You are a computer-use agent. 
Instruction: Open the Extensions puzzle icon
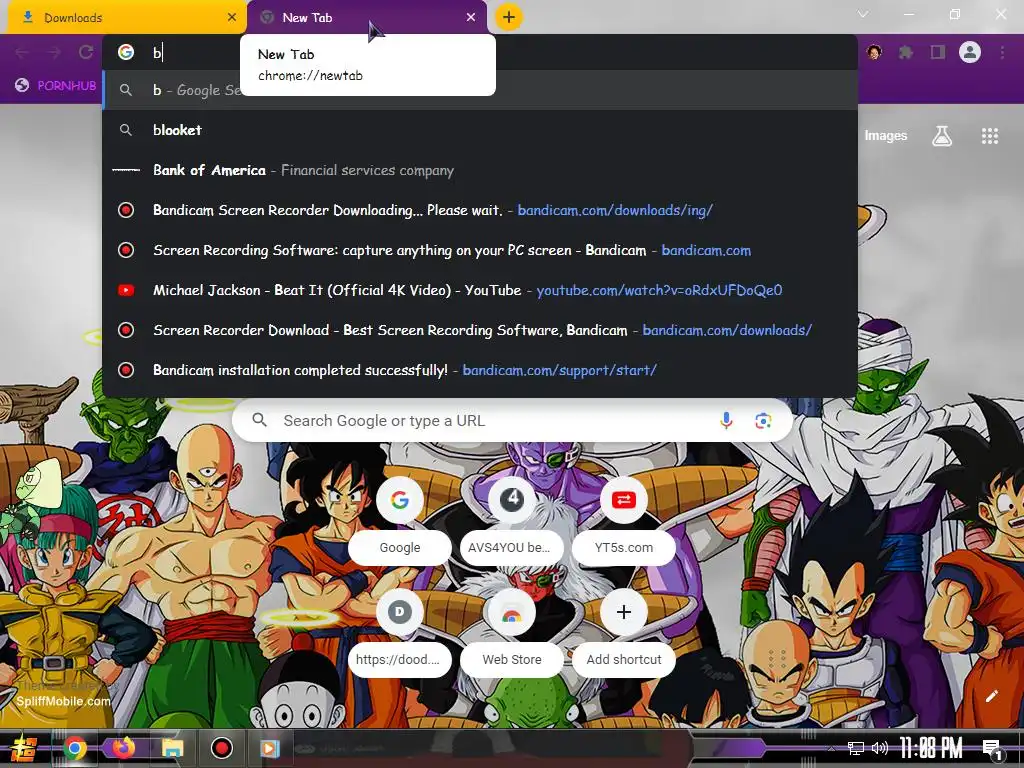tap(906, 52)
